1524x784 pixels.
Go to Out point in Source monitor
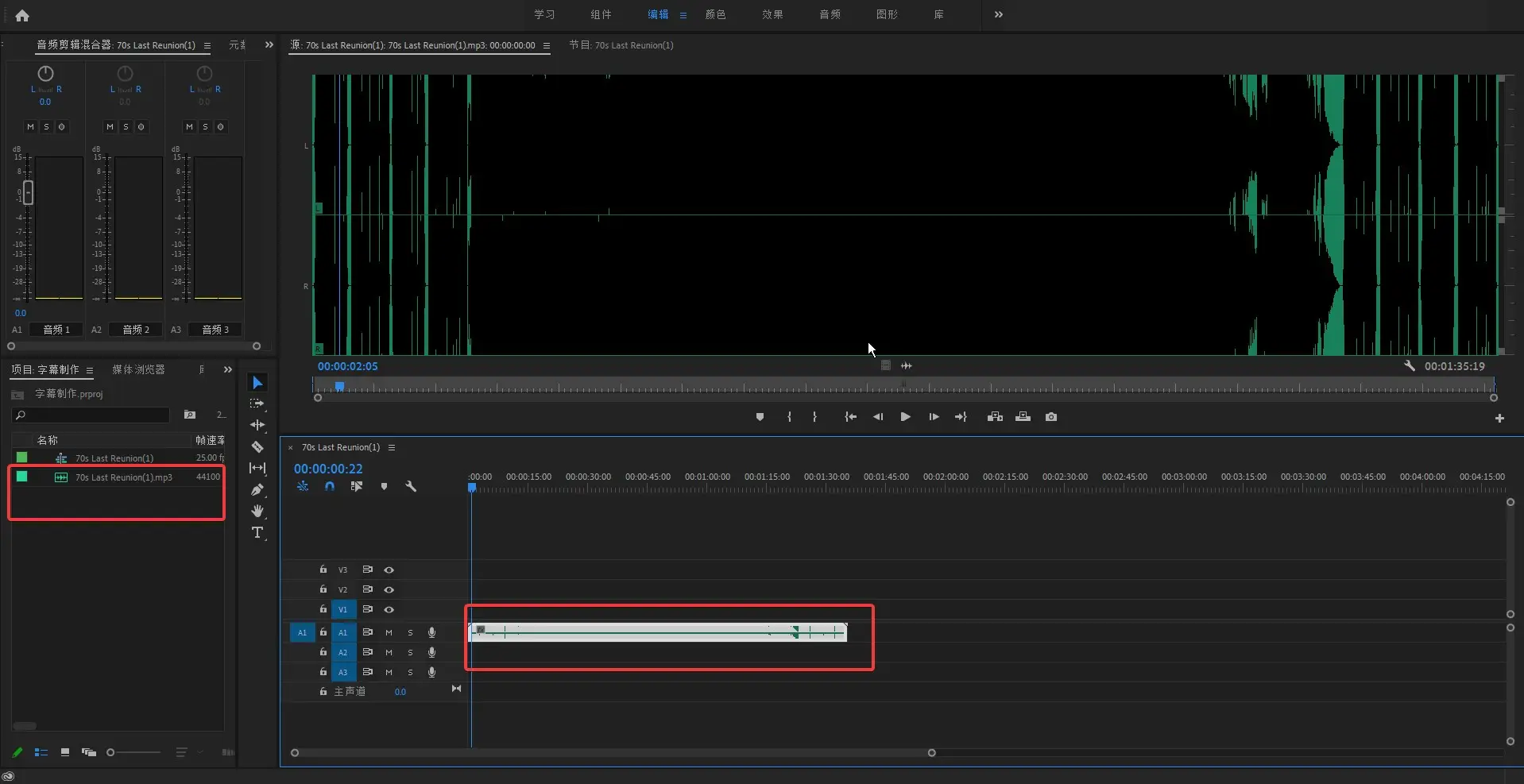961,417
